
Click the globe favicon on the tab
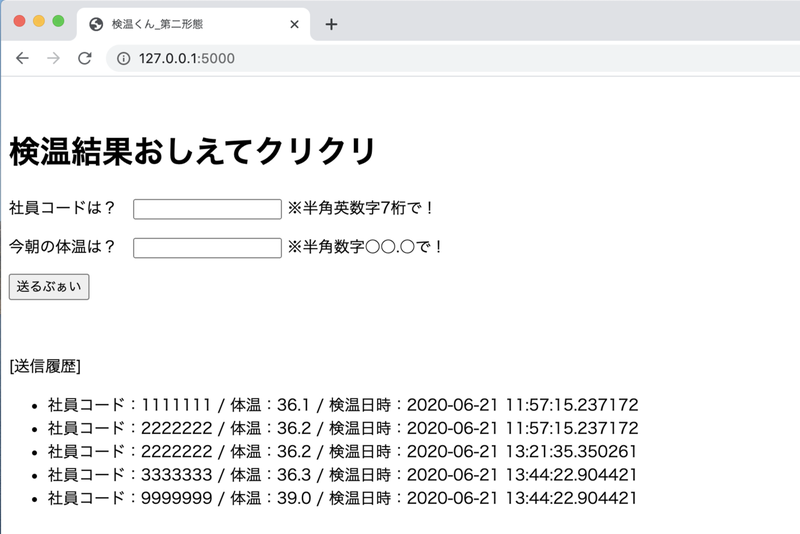[96, 24]
